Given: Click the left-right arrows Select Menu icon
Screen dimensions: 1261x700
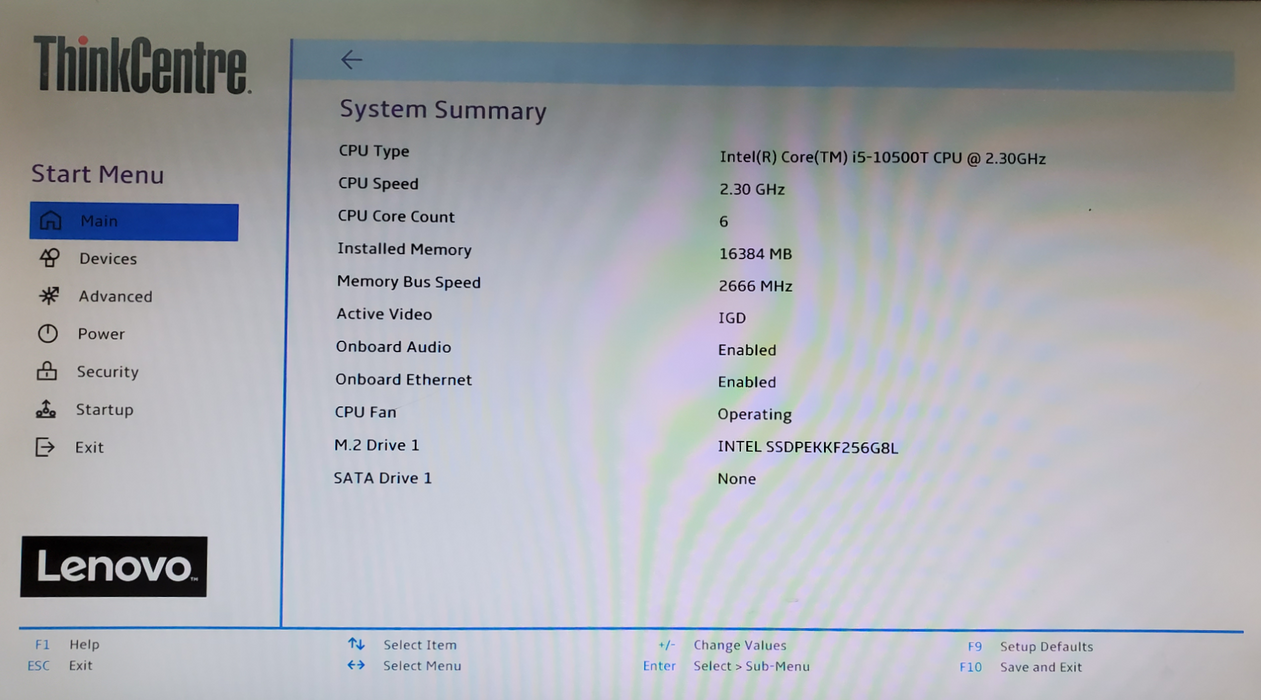Looking at the screenshot, I should (356, 665).
